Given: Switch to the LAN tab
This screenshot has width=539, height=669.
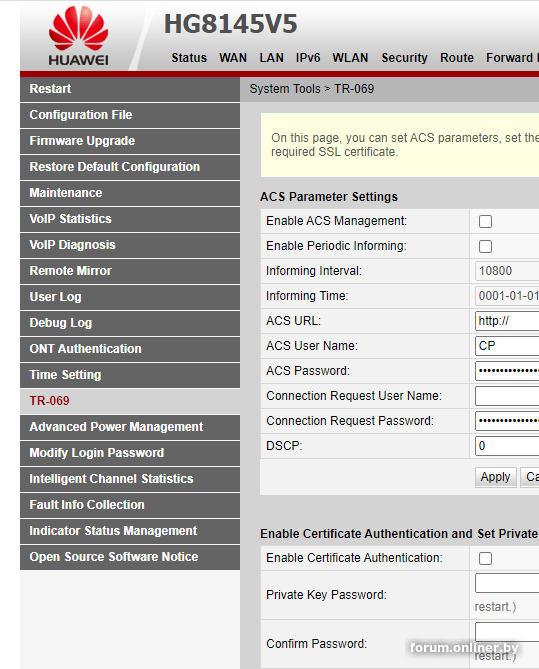Looking at the screenshot, I should [x=271, y=58].
